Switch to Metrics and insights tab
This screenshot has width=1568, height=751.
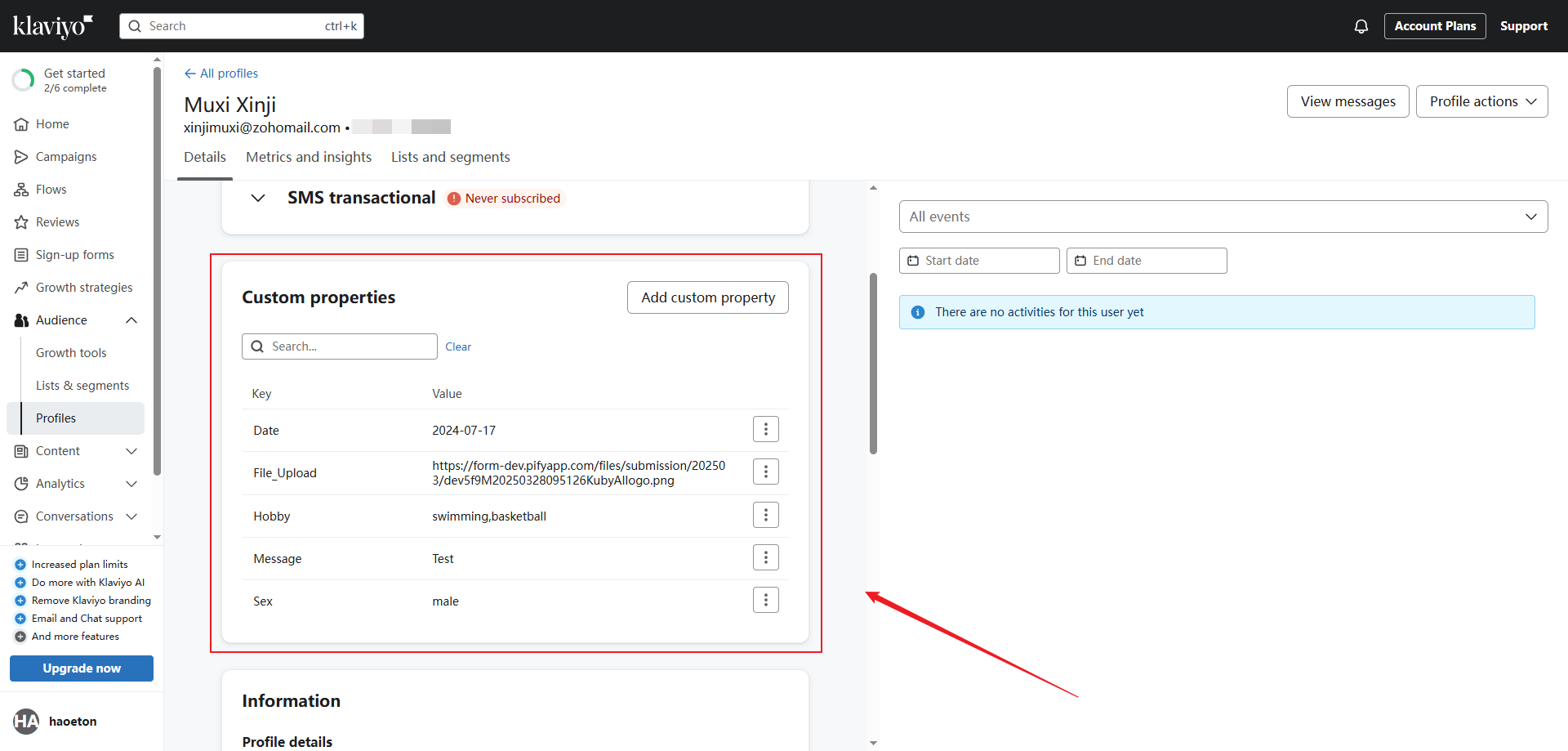point(309,157)
